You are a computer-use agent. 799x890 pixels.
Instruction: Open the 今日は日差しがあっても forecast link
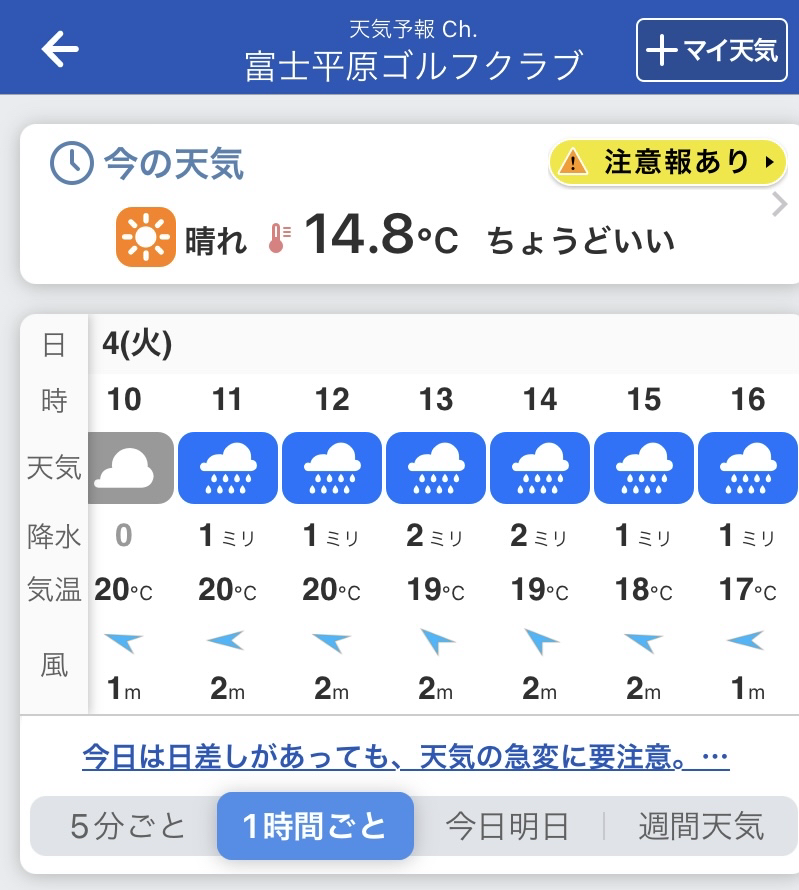[406, 757]
